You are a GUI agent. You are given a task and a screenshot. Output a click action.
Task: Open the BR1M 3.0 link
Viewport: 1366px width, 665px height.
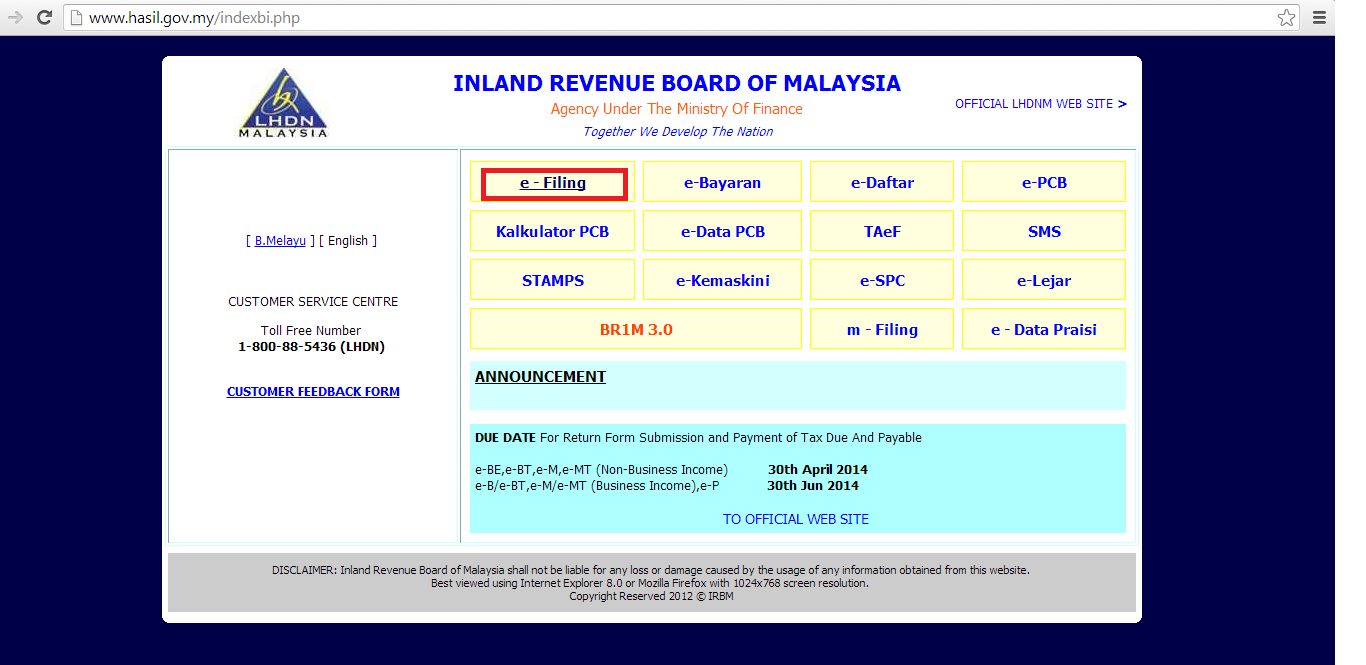[636, 329]
